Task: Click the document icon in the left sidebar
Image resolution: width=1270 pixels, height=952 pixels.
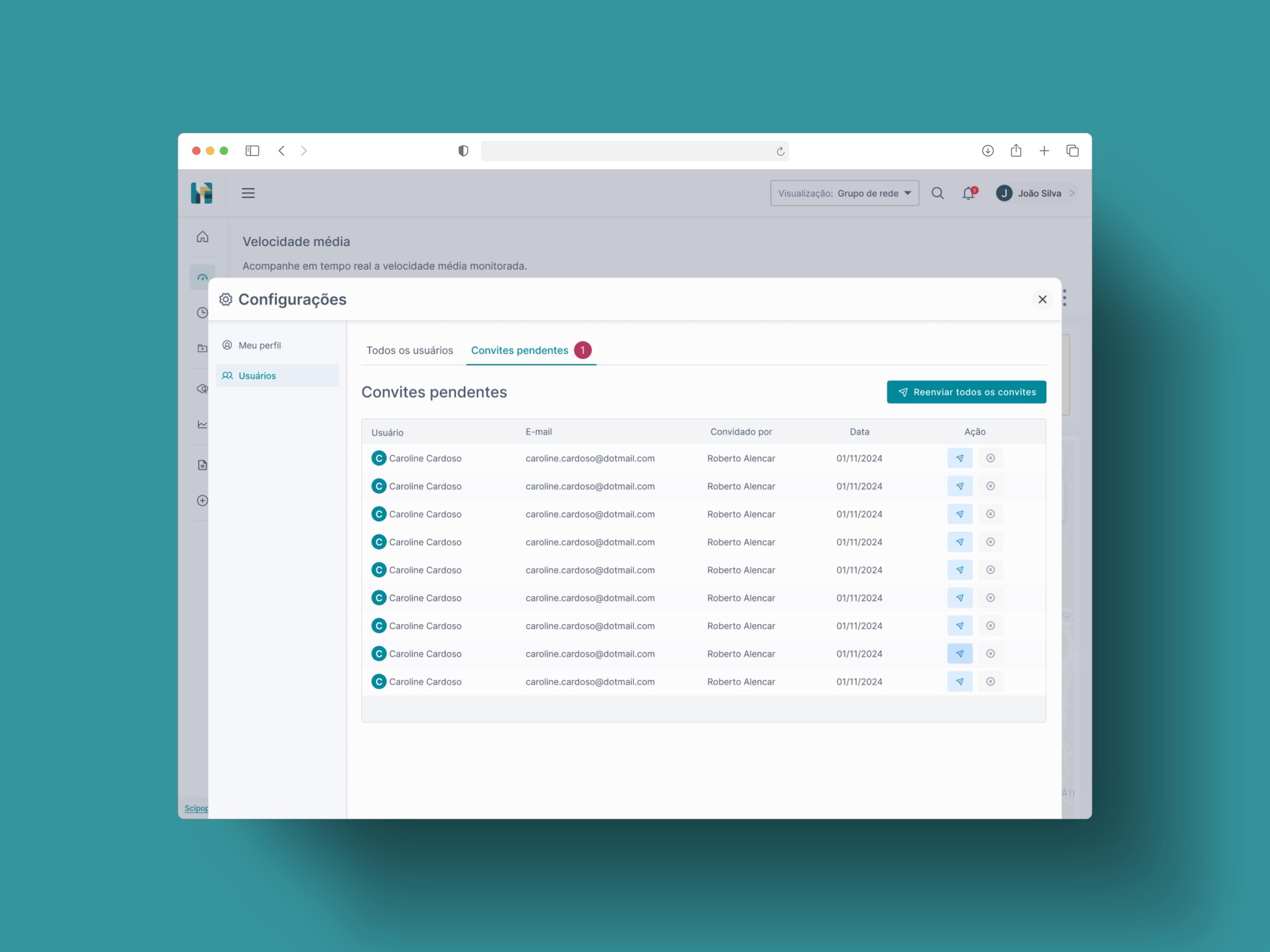Action: pos(202,465)
